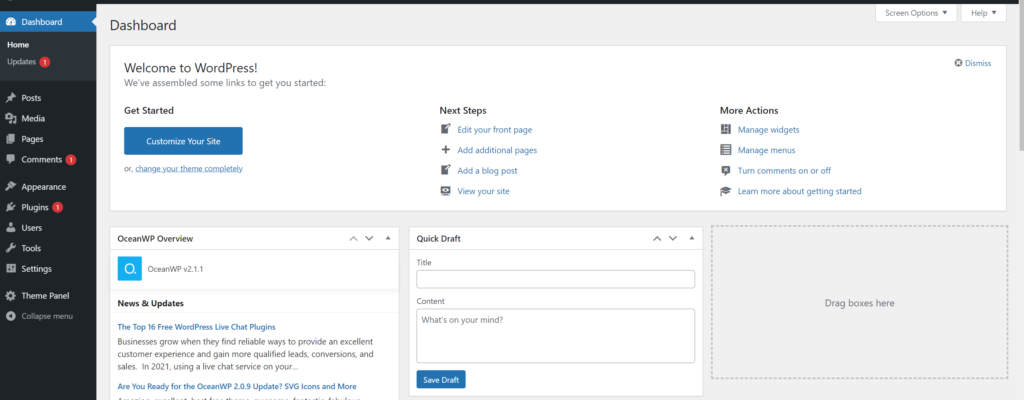Screen dimensions: 1024x400
Task: Click the Posts pushpin icon
Action: click(10, 98)
